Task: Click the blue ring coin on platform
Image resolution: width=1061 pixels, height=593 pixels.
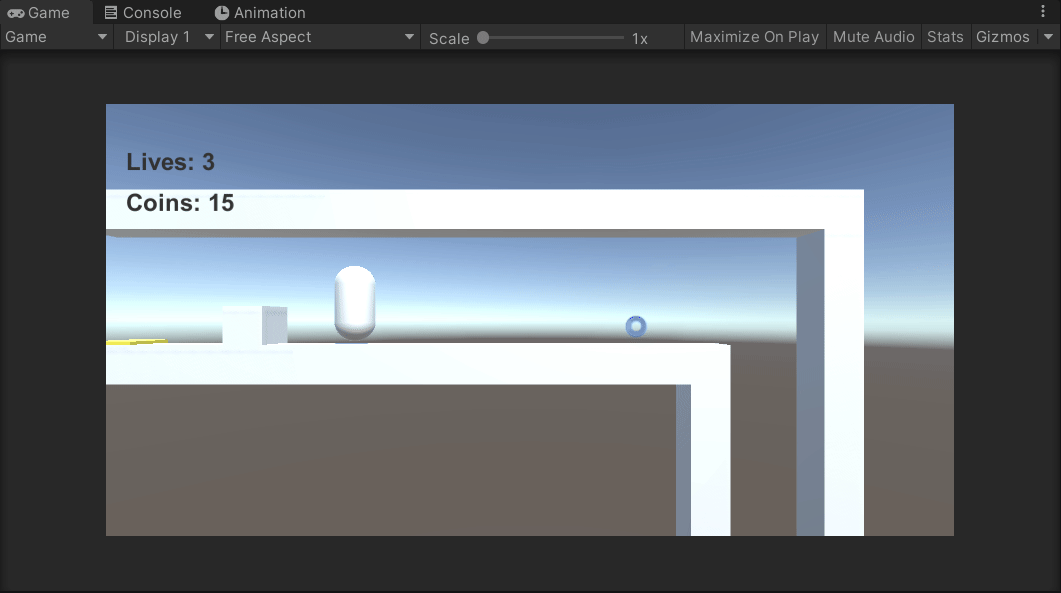Action: pos(635,326)
